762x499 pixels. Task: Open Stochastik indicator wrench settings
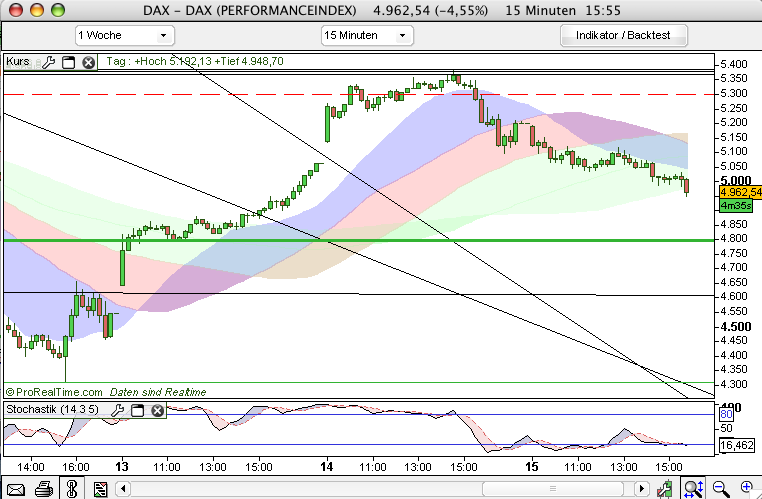pos(117,410)
